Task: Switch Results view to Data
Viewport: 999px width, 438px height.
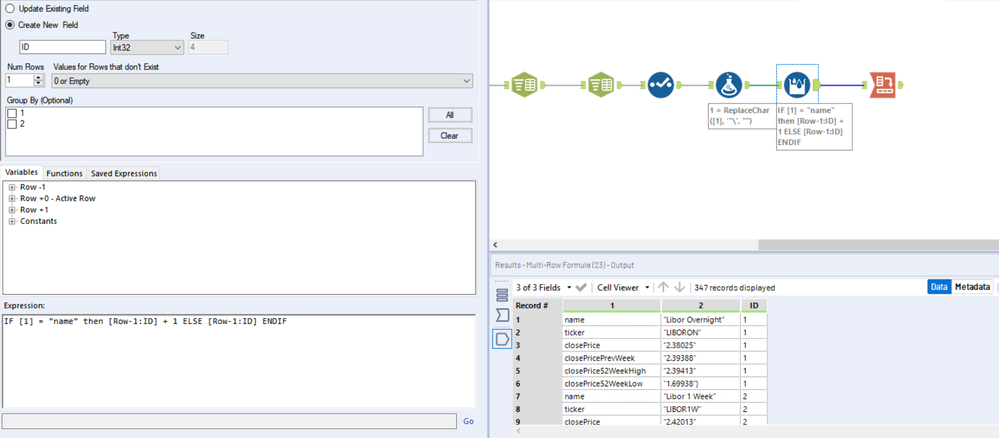Action: [x=939, y=288]
